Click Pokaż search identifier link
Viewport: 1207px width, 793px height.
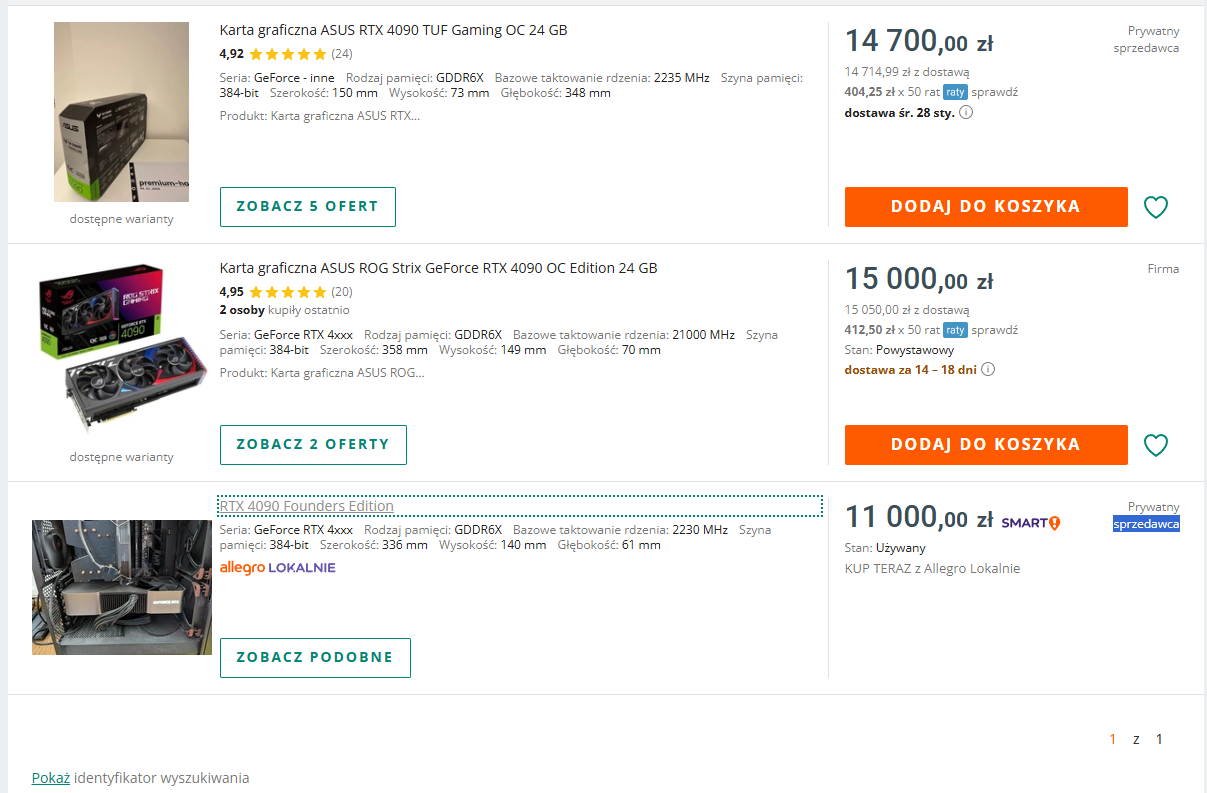[x=50, y=777]
